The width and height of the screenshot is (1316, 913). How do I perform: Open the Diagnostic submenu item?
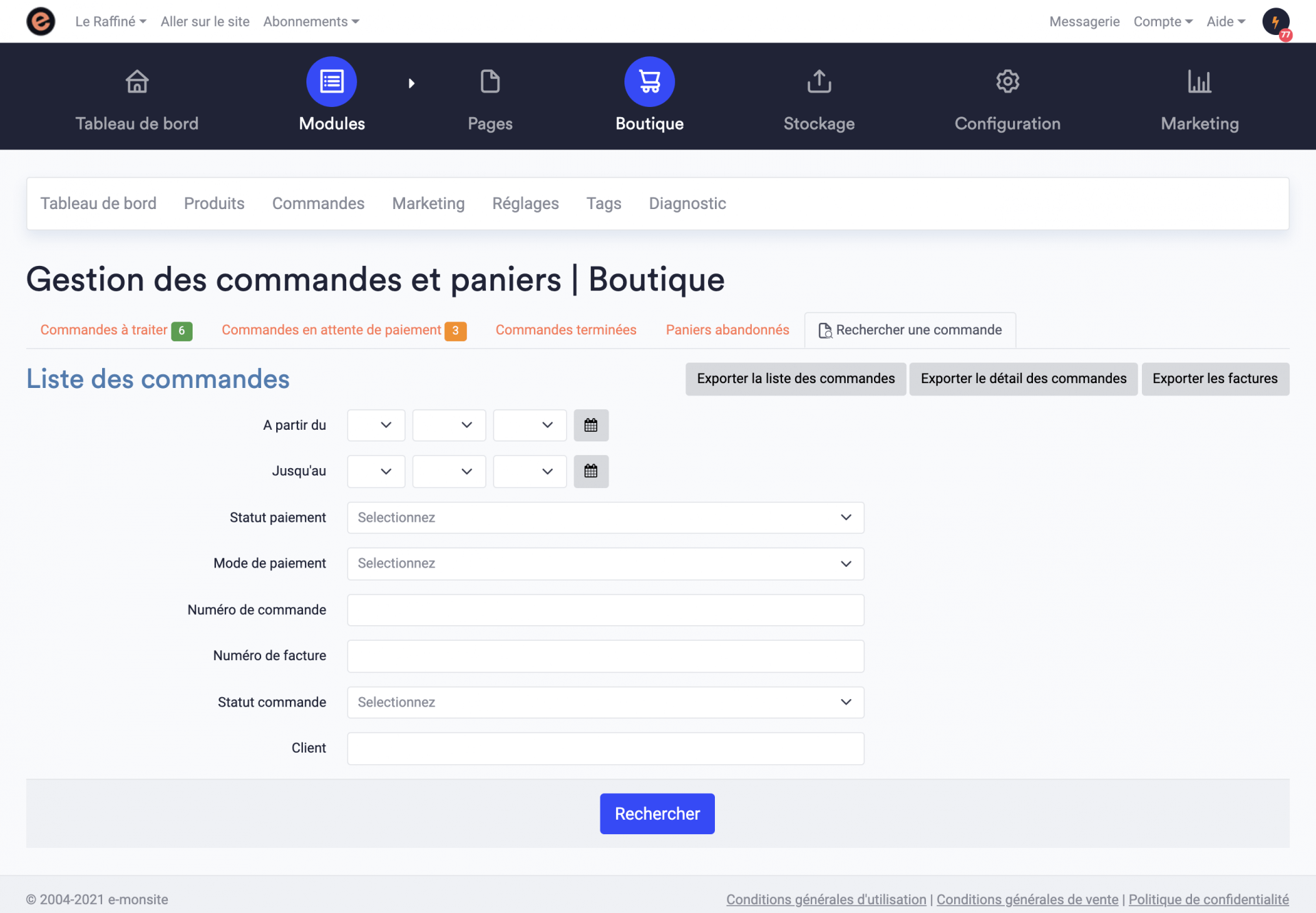(x=687, y=204)
